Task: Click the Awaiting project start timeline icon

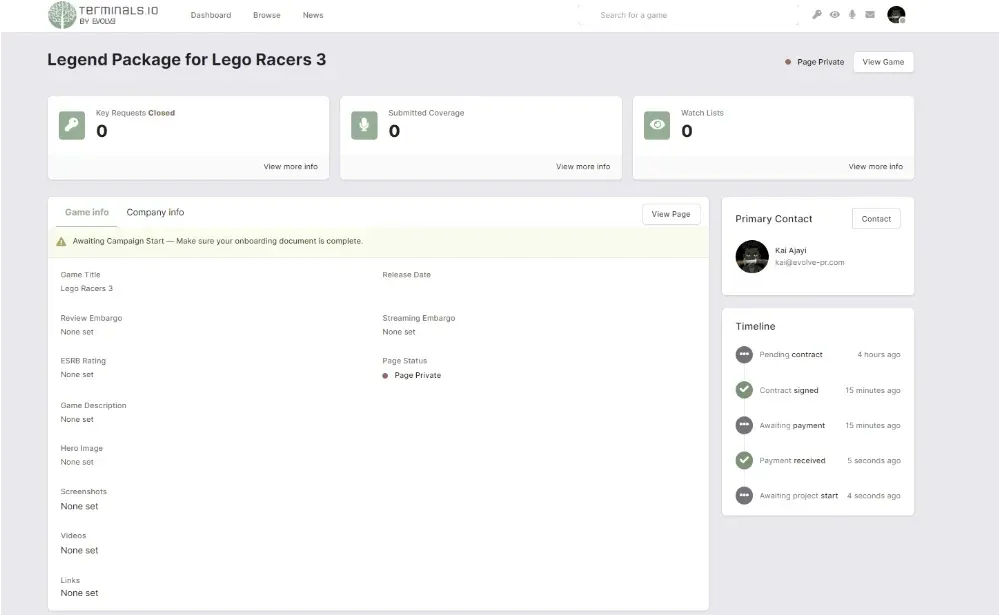Action: 744,495
